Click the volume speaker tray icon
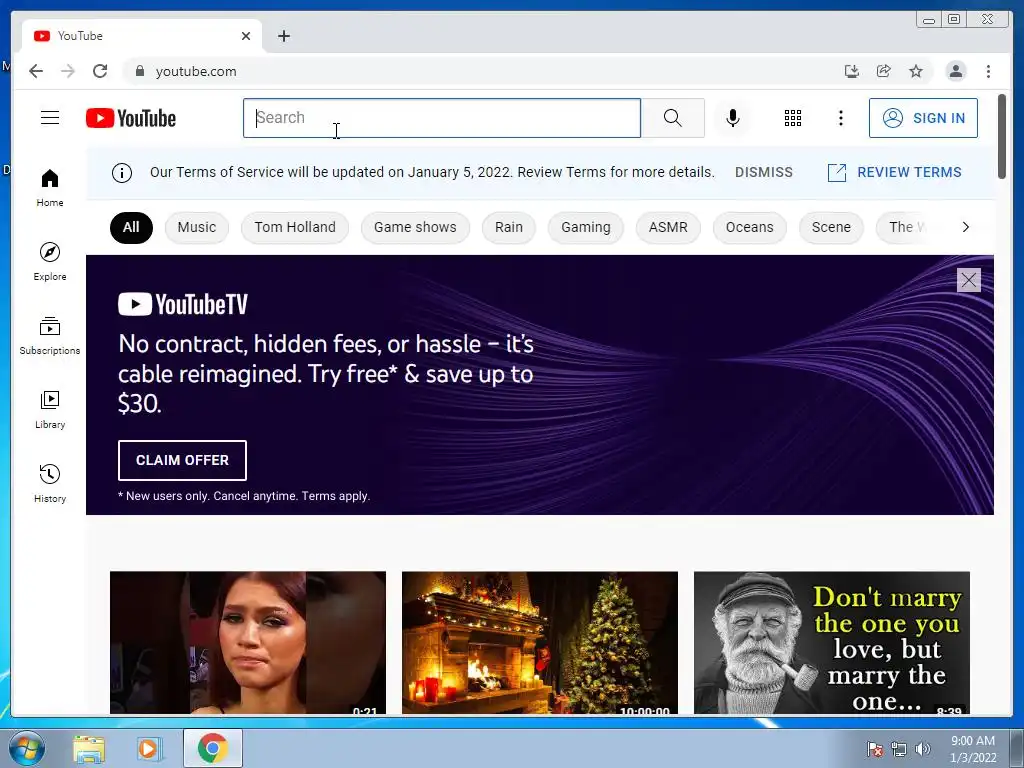Viewport: 1024px width, 768px height. (x=923, y=749)
